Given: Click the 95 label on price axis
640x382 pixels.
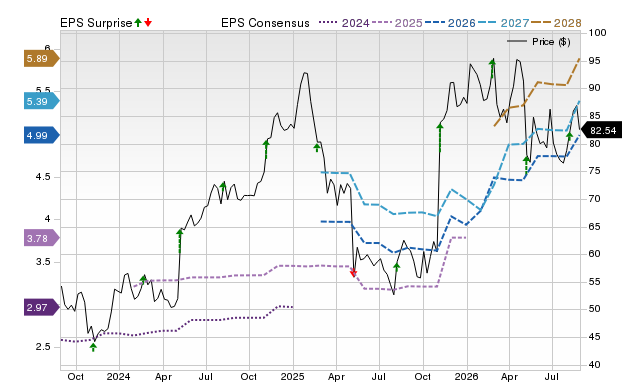Looking at the screenshot, I should (x=595, y=61).
